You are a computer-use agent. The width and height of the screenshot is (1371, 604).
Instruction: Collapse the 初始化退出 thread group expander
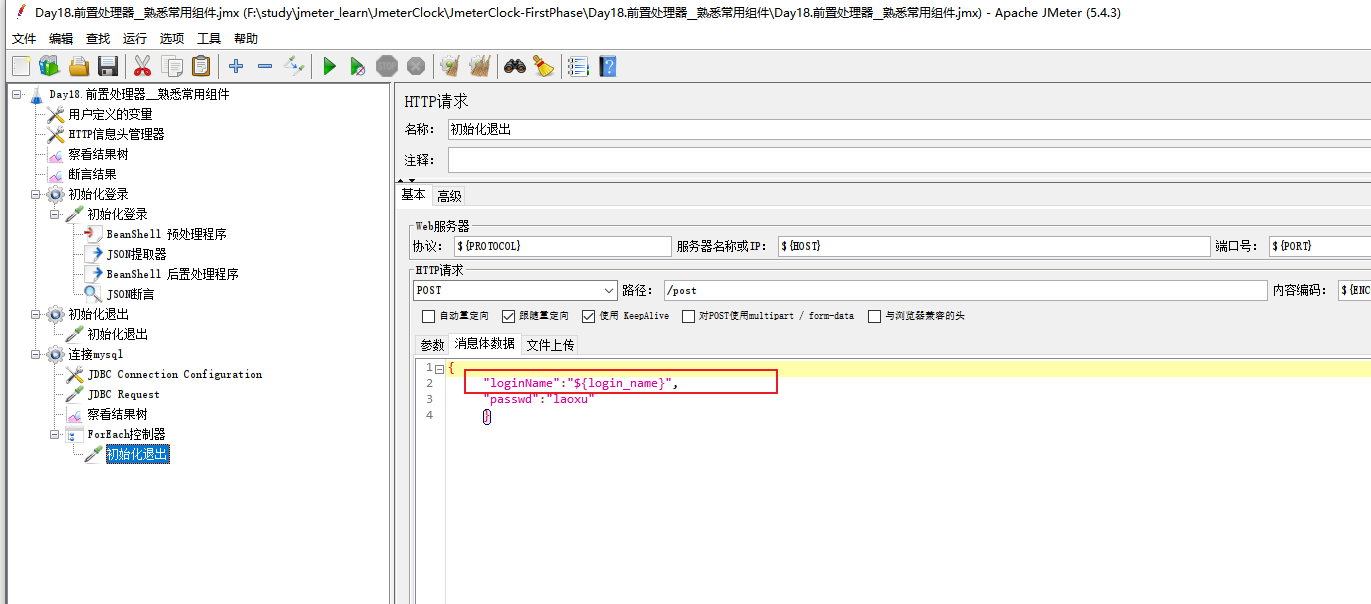[x=36, y=314]
